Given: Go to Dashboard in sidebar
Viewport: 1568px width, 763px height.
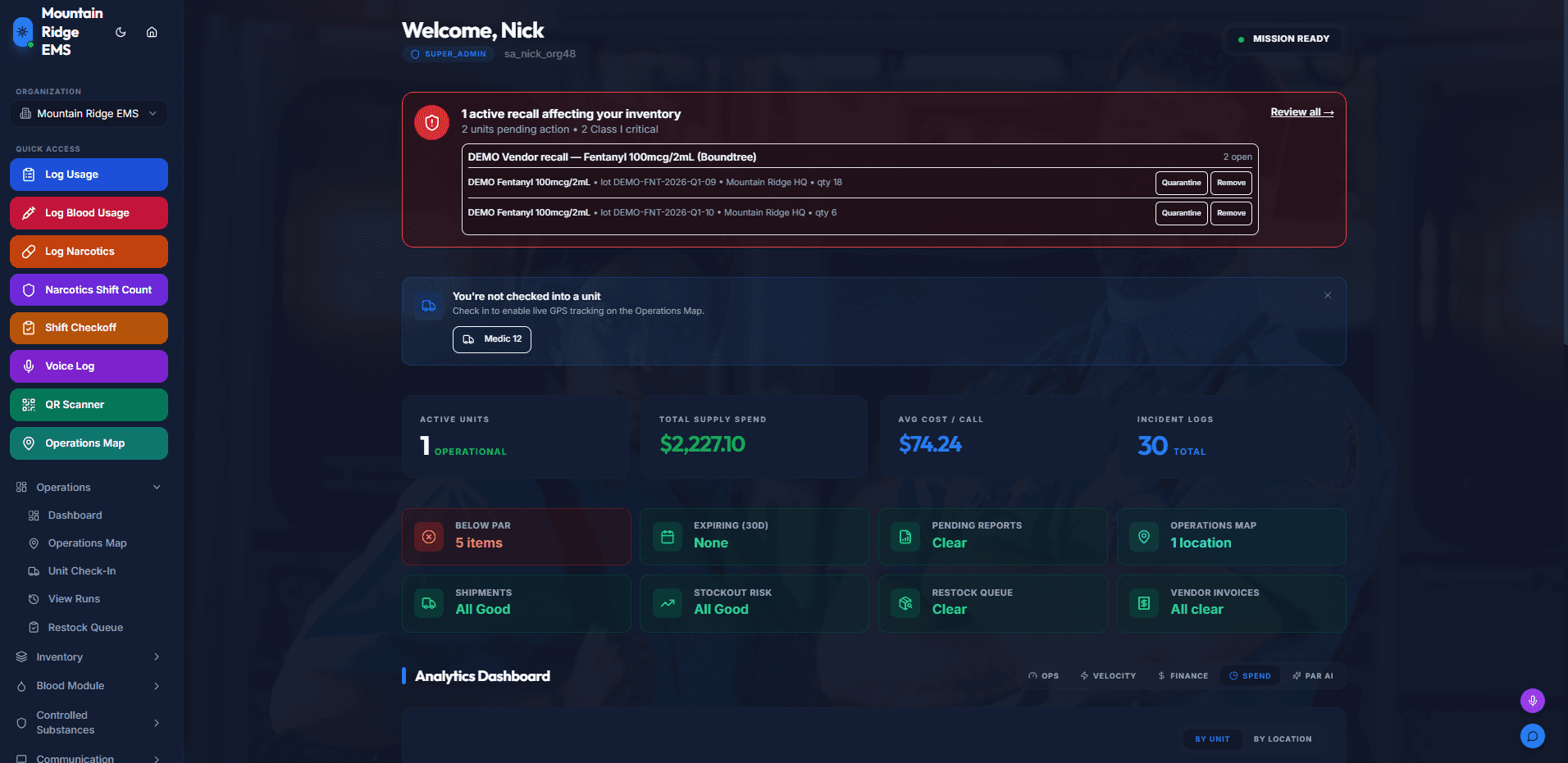Looking at the screenshot, I should click(x=75, y=515).
